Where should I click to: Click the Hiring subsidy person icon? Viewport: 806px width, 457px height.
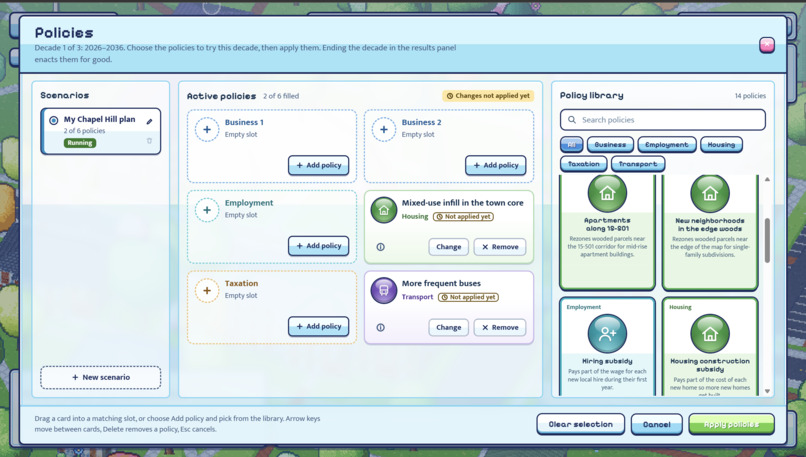(607, 334)
